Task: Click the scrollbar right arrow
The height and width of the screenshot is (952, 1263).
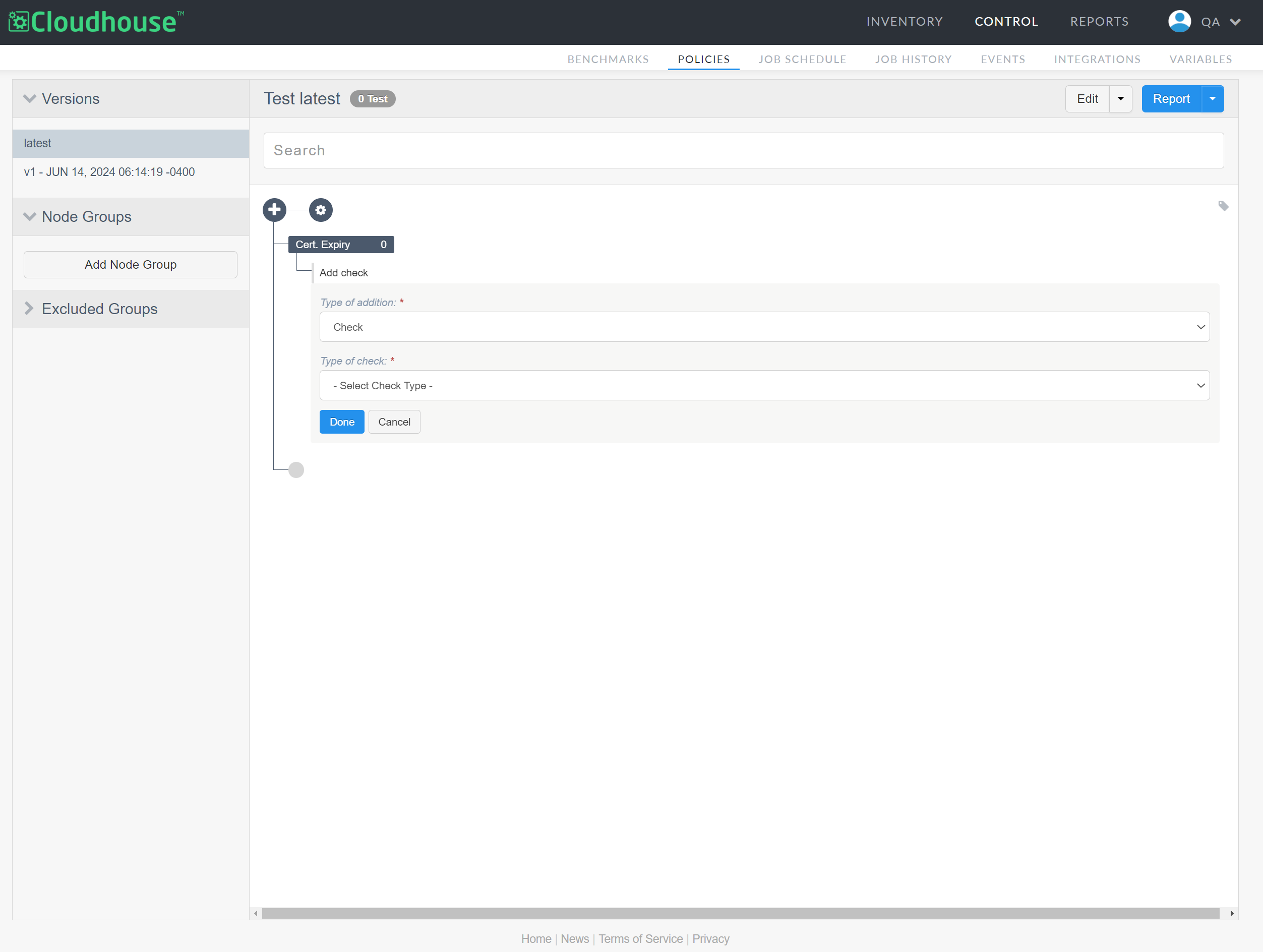Action: (x=1232, y=913)
